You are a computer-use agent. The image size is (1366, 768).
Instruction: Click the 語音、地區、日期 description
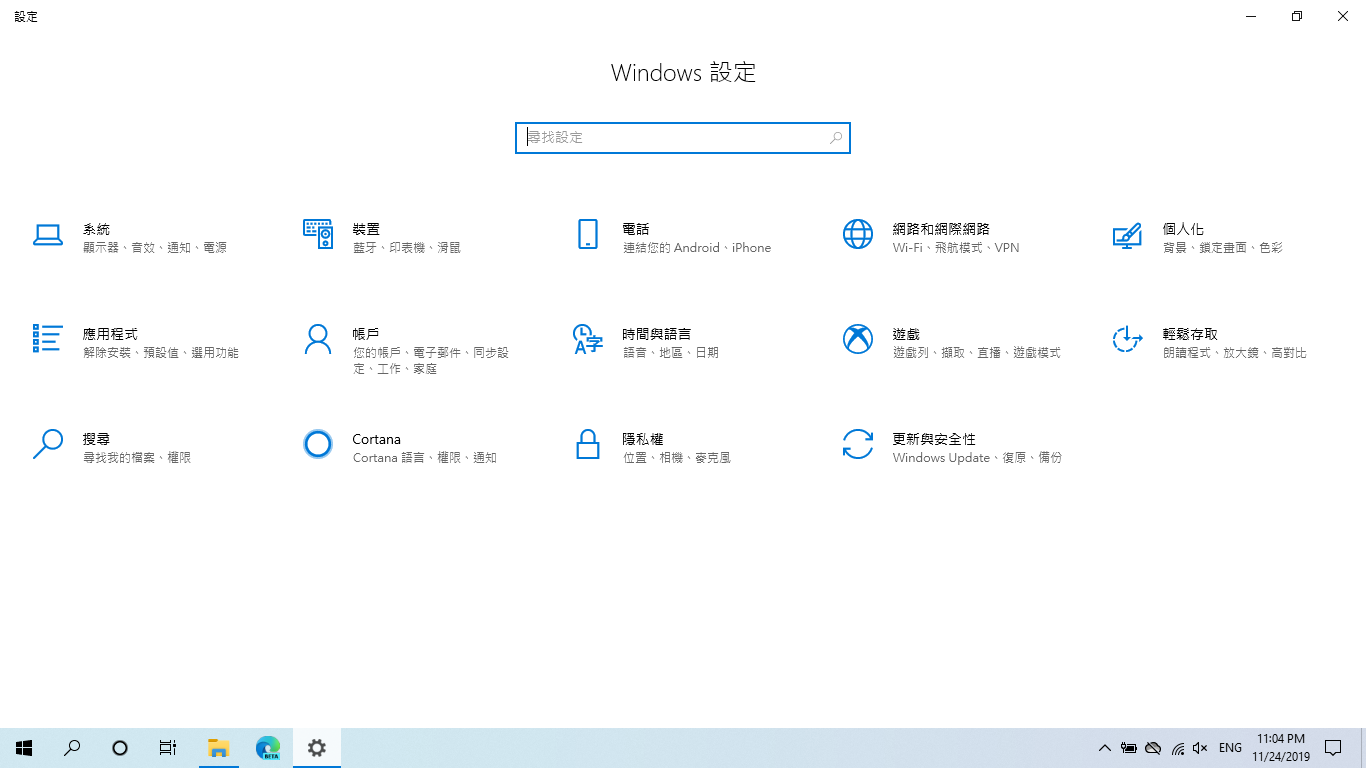(x=670, y=353)
